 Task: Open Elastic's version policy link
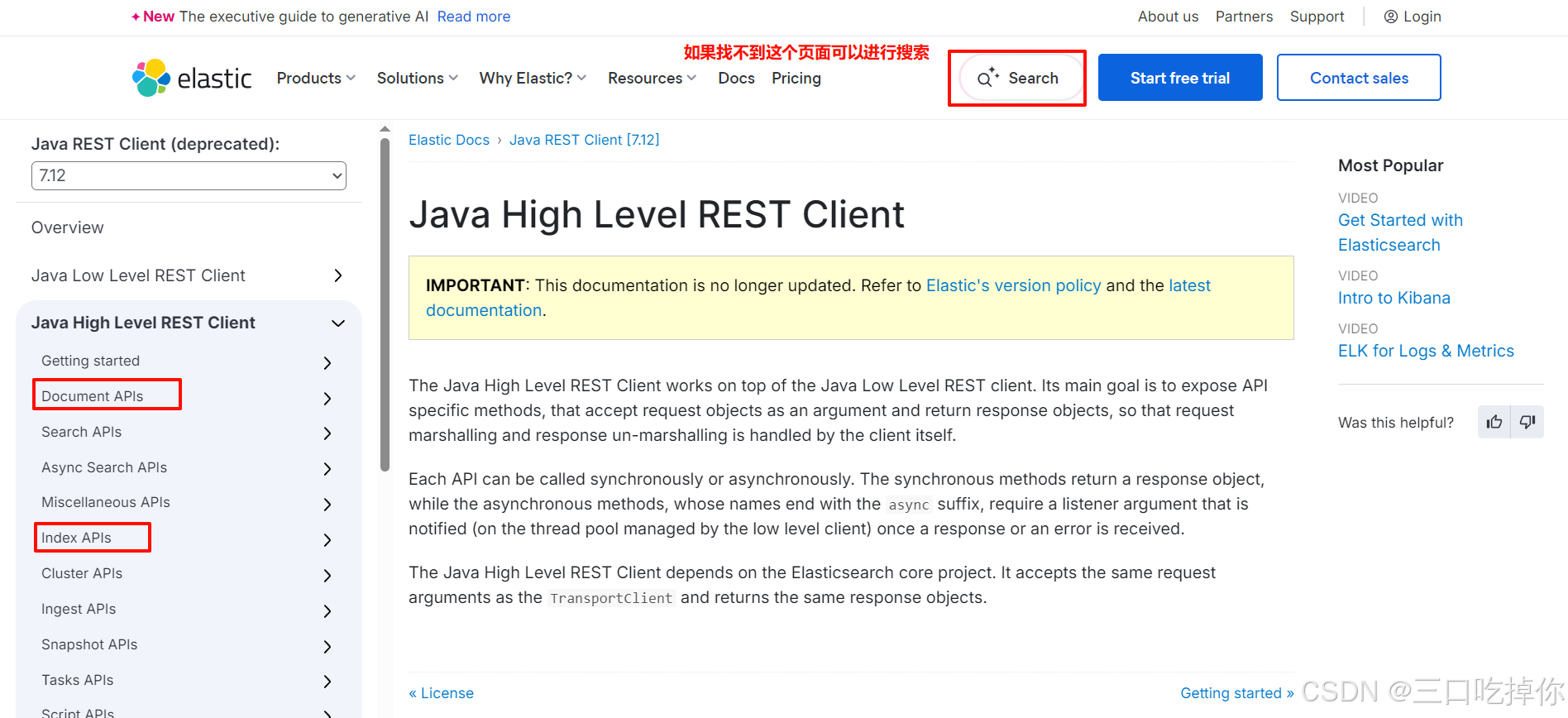(1013, 285)
